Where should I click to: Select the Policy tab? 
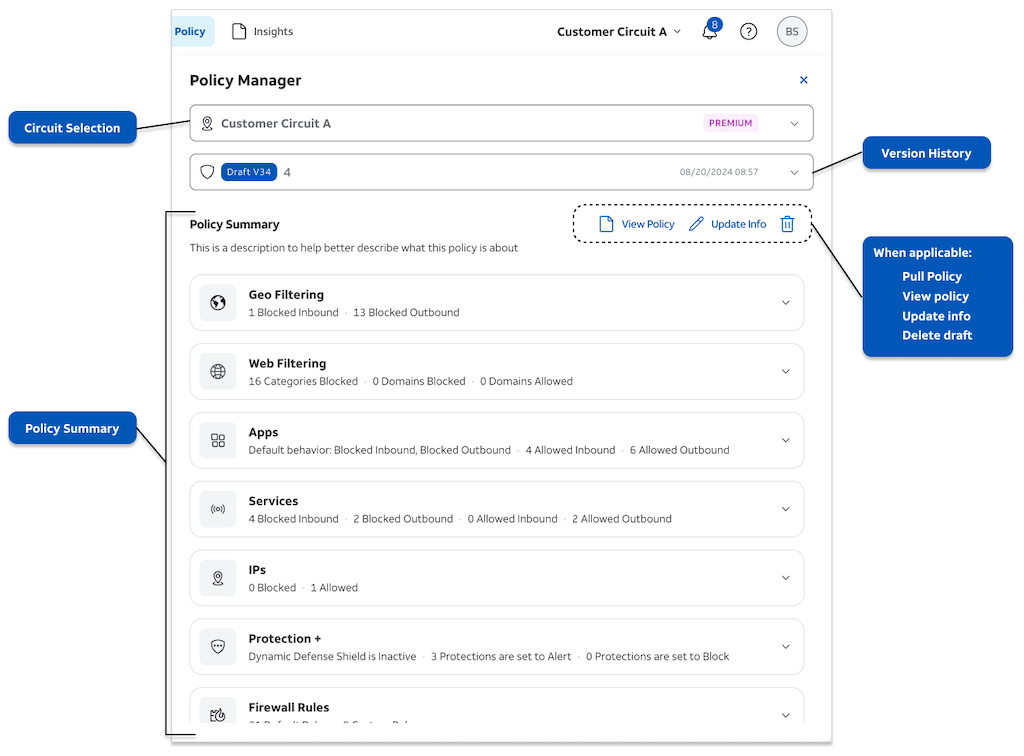(x=191, y=31)
